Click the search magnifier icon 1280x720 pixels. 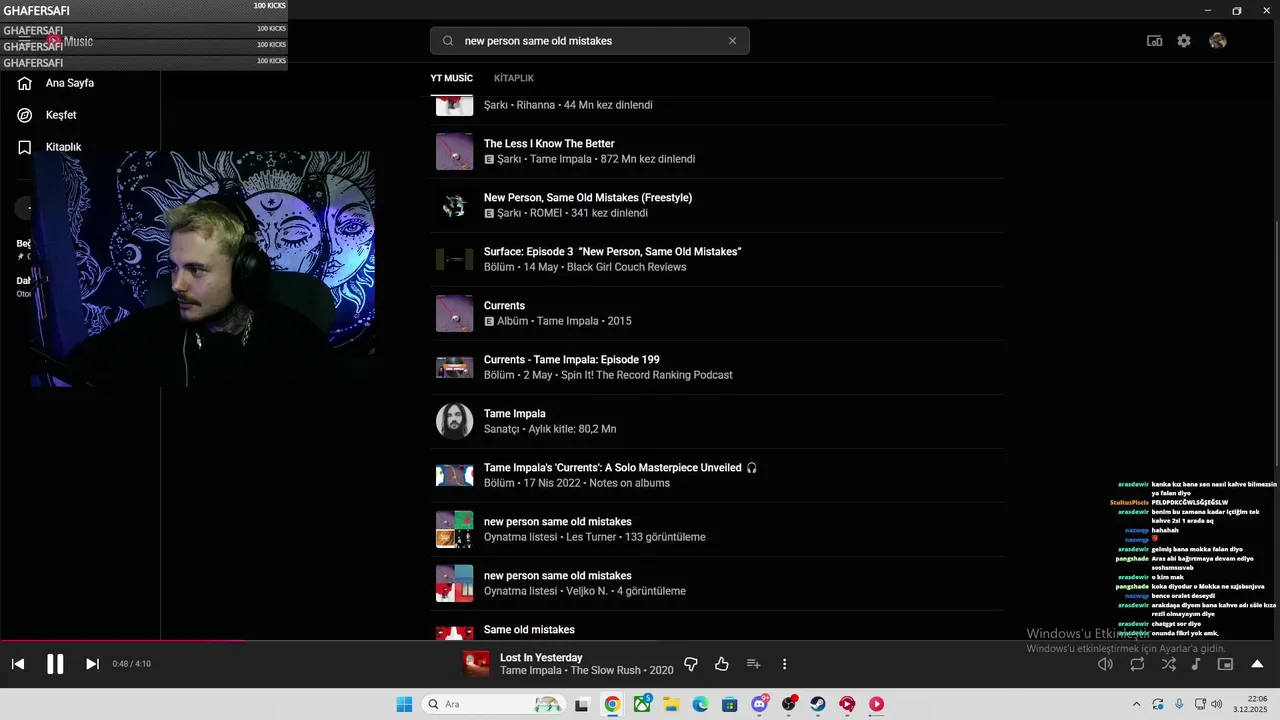coord(448,41)
